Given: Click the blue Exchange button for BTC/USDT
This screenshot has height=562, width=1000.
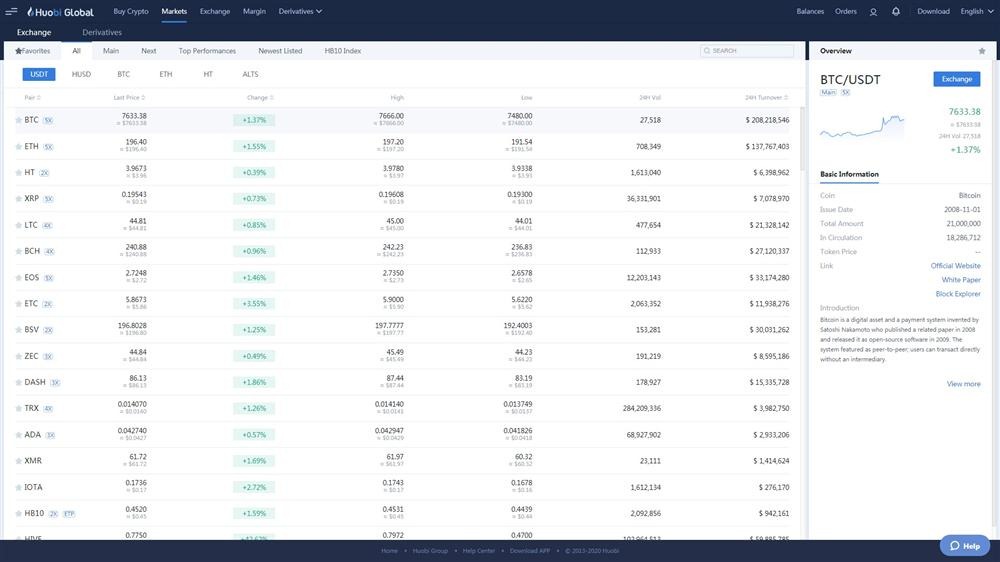Looking at the screenshot, I should [957, 79].
